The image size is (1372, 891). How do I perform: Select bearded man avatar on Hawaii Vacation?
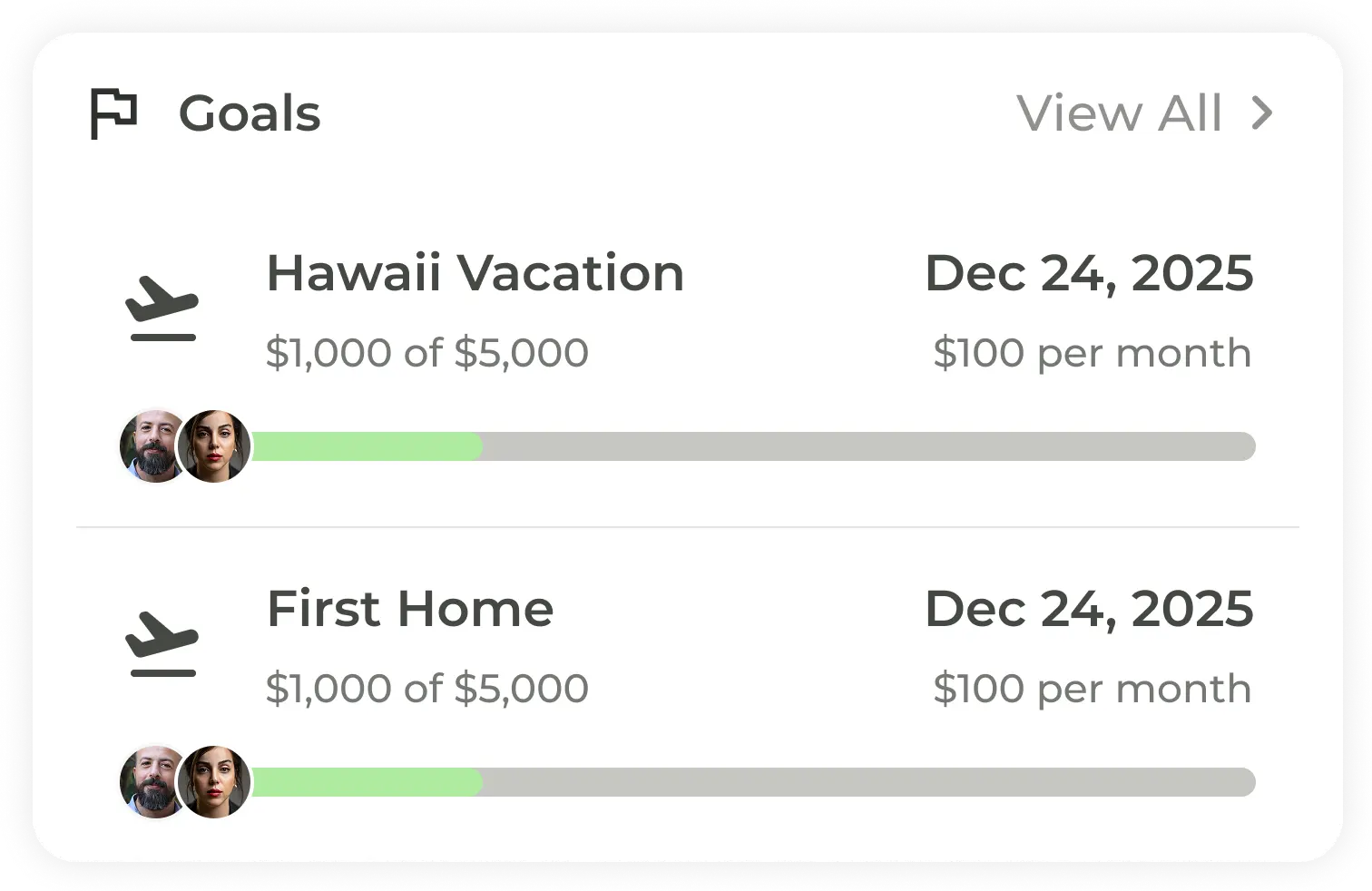[x=151, y=445]
